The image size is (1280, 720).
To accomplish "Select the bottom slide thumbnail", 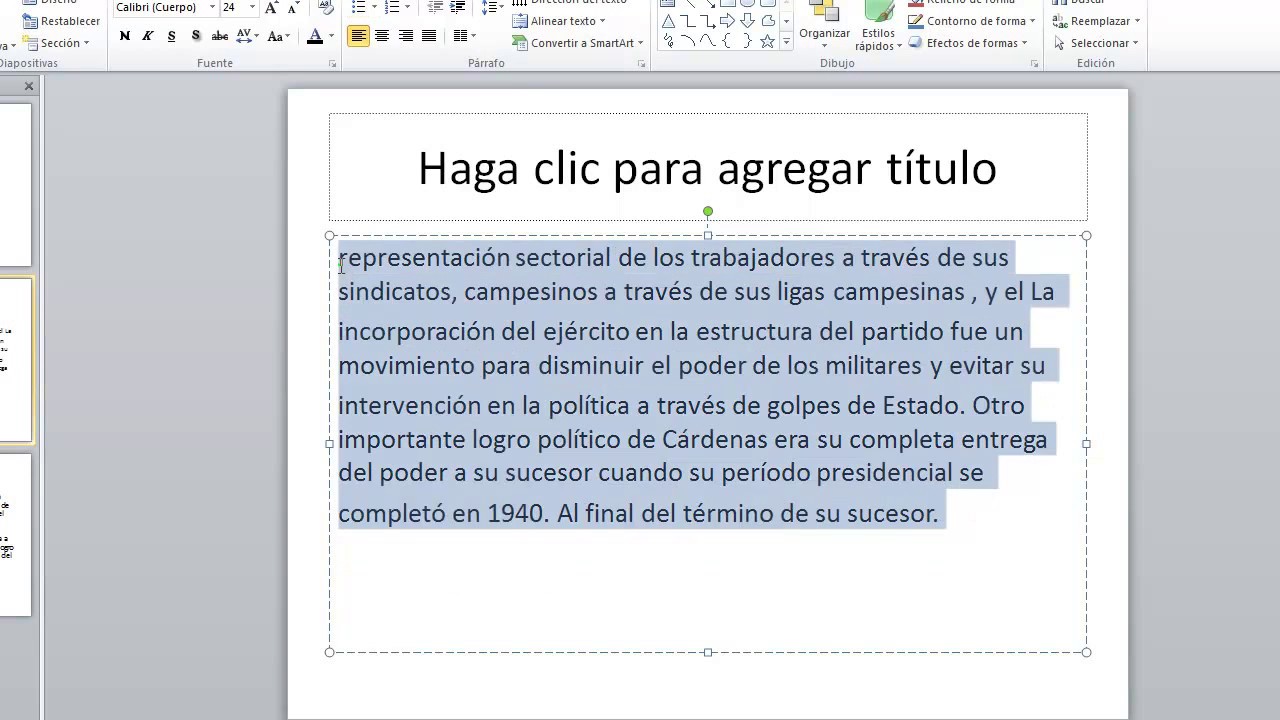I will point(15,535).
